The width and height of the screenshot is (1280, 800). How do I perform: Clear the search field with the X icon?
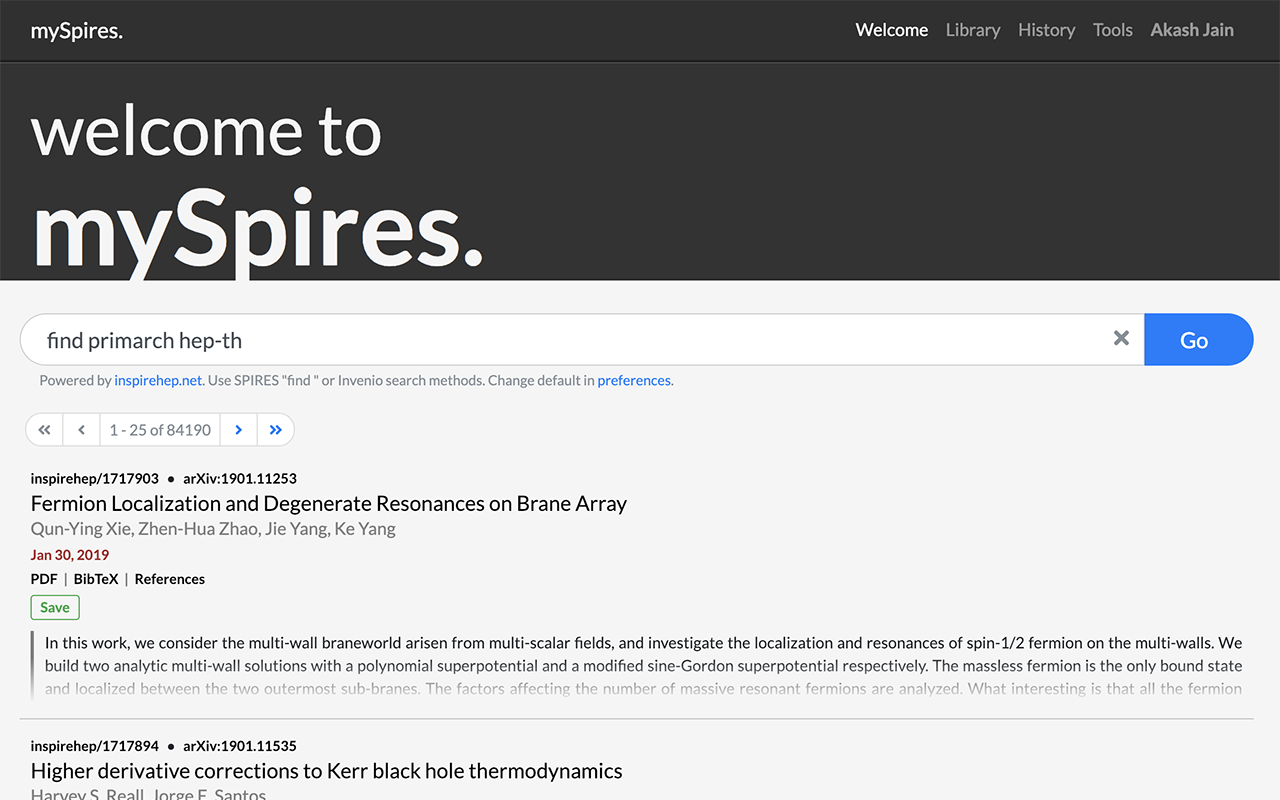coord(1121,339)
